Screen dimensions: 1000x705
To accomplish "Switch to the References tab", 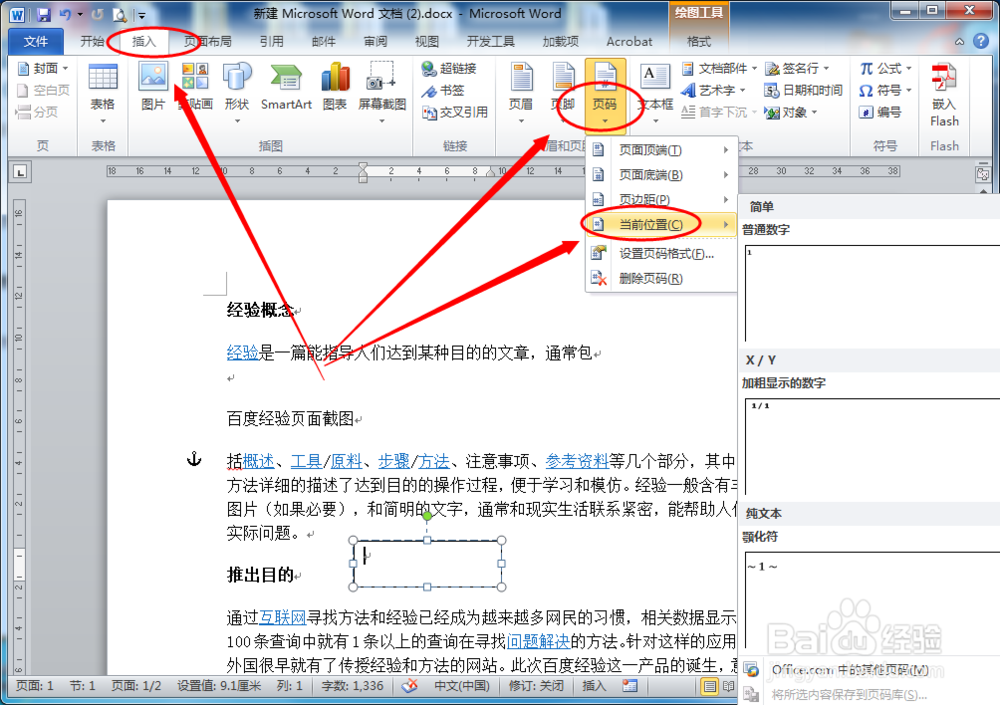I will [271, 41].
